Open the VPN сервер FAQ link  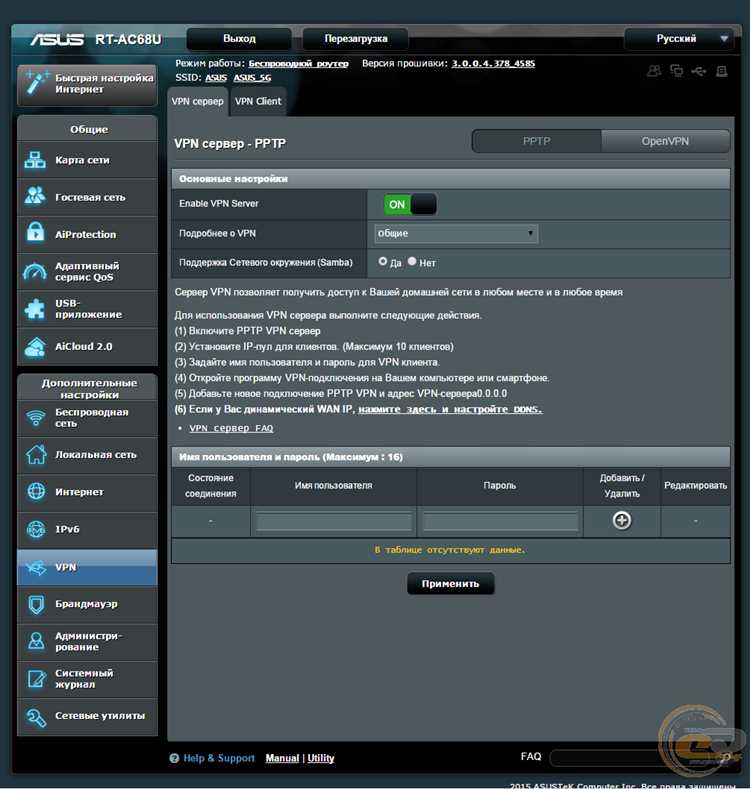[x=231, y=428]
